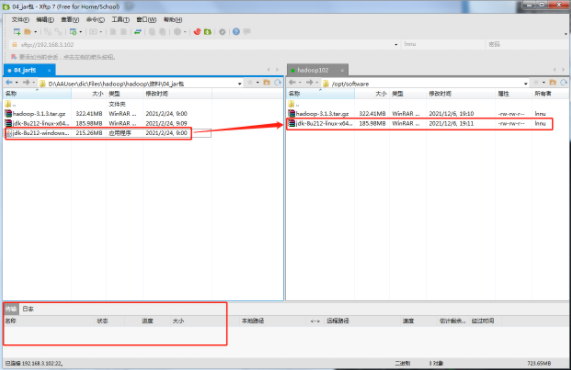Open the 查看(V) menu

[70, 19]
